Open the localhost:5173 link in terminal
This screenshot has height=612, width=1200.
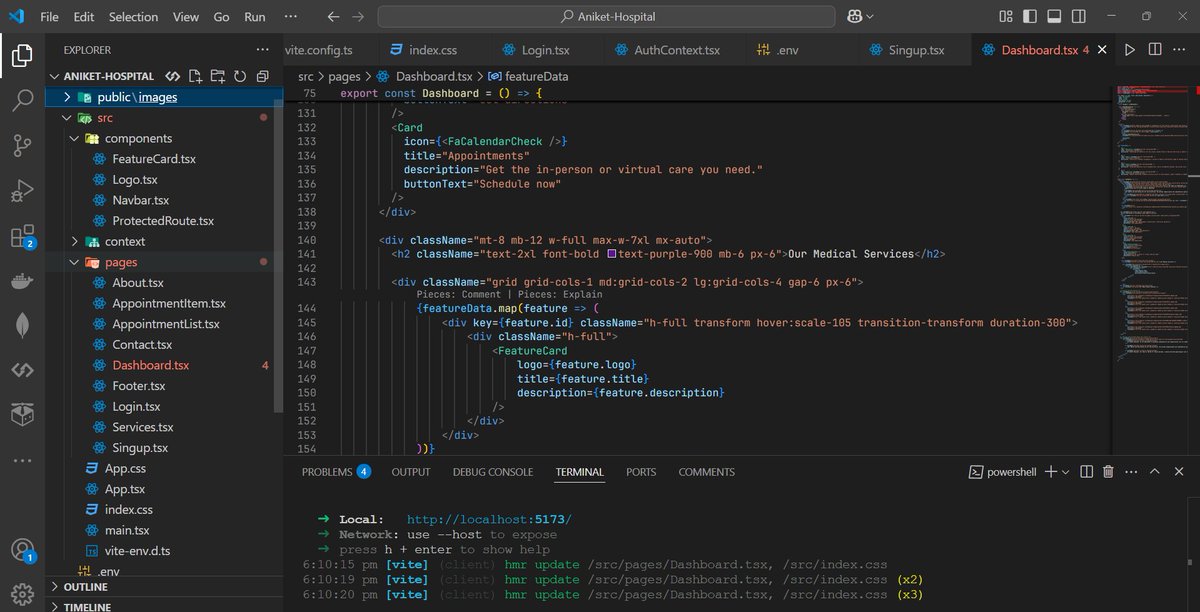[x=489, y=519]
